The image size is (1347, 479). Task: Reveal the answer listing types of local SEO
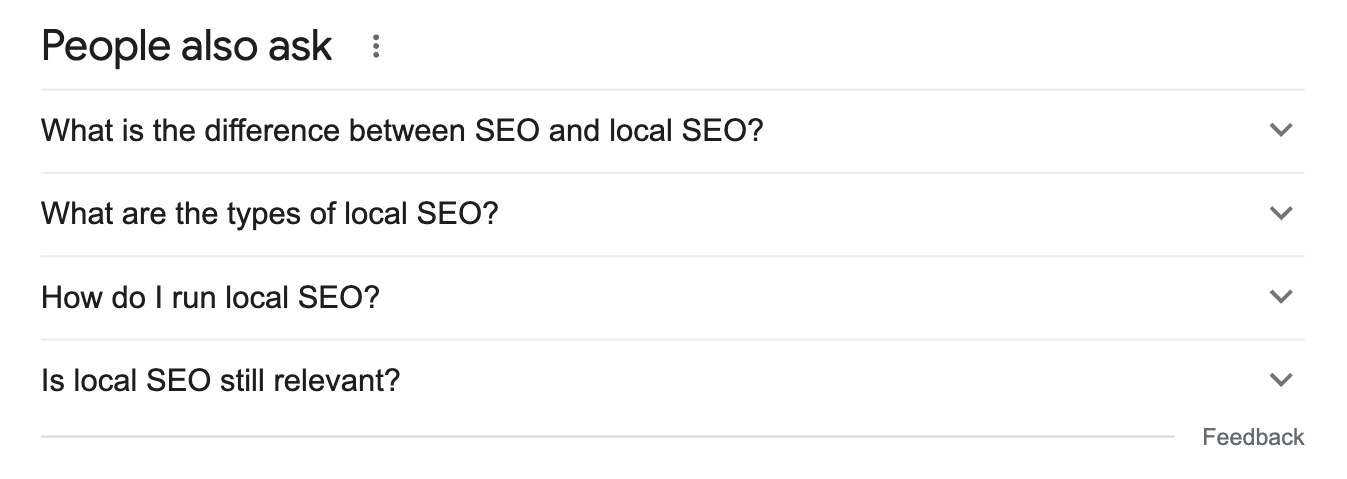click(269, 214)
